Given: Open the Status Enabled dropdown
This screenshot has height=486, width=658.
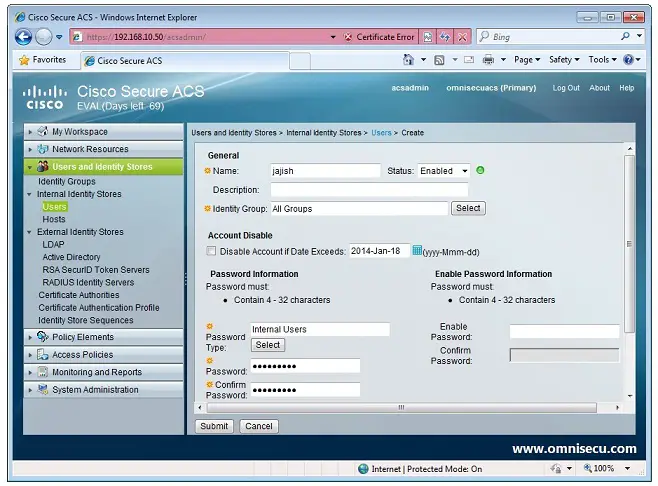Looking at the screenshot, I should [x=444, y=171].
